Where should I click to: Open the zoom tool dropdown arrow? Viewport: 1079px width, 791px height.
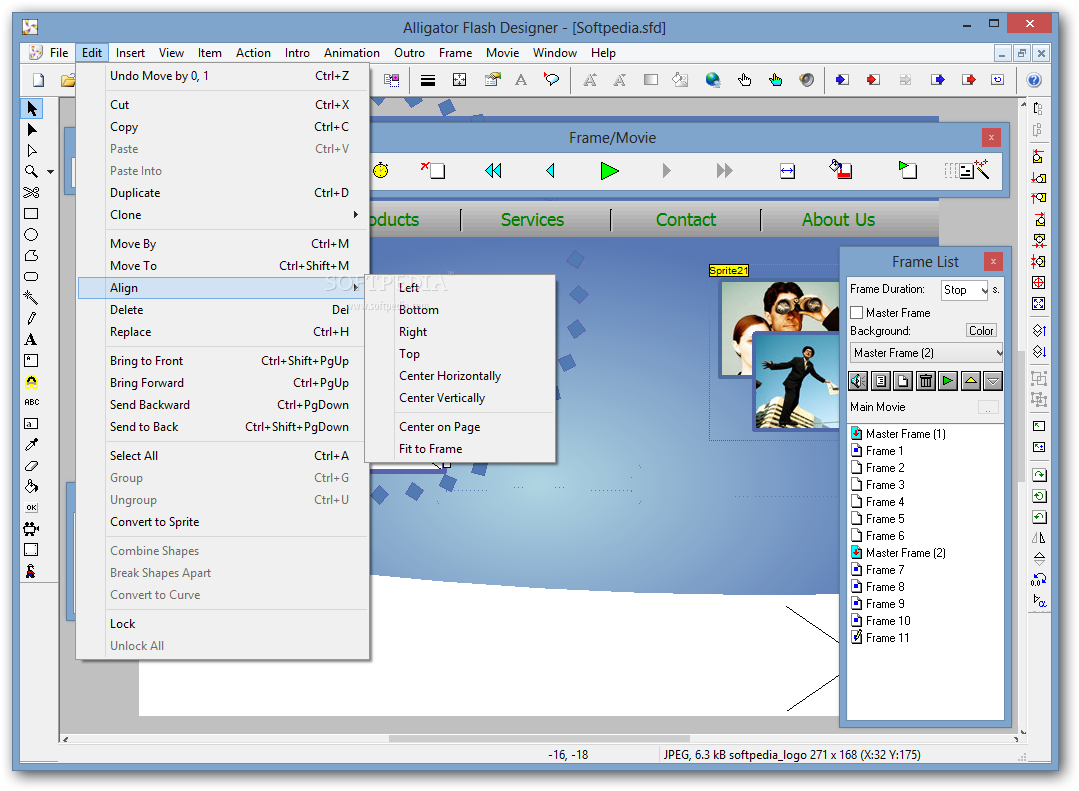tap(50, 171)
